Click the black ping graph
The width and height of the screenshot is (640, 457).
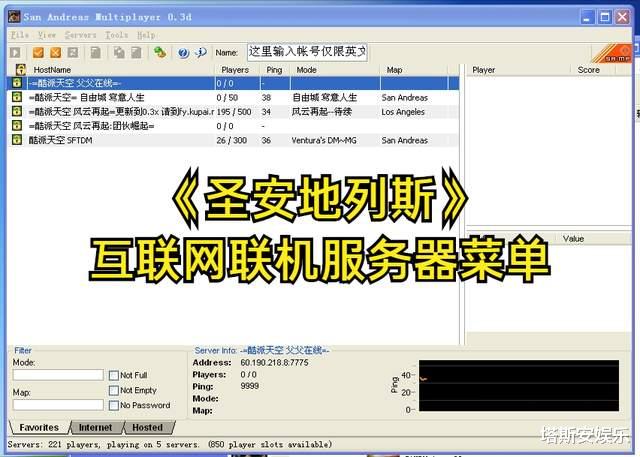pos(519,386)
